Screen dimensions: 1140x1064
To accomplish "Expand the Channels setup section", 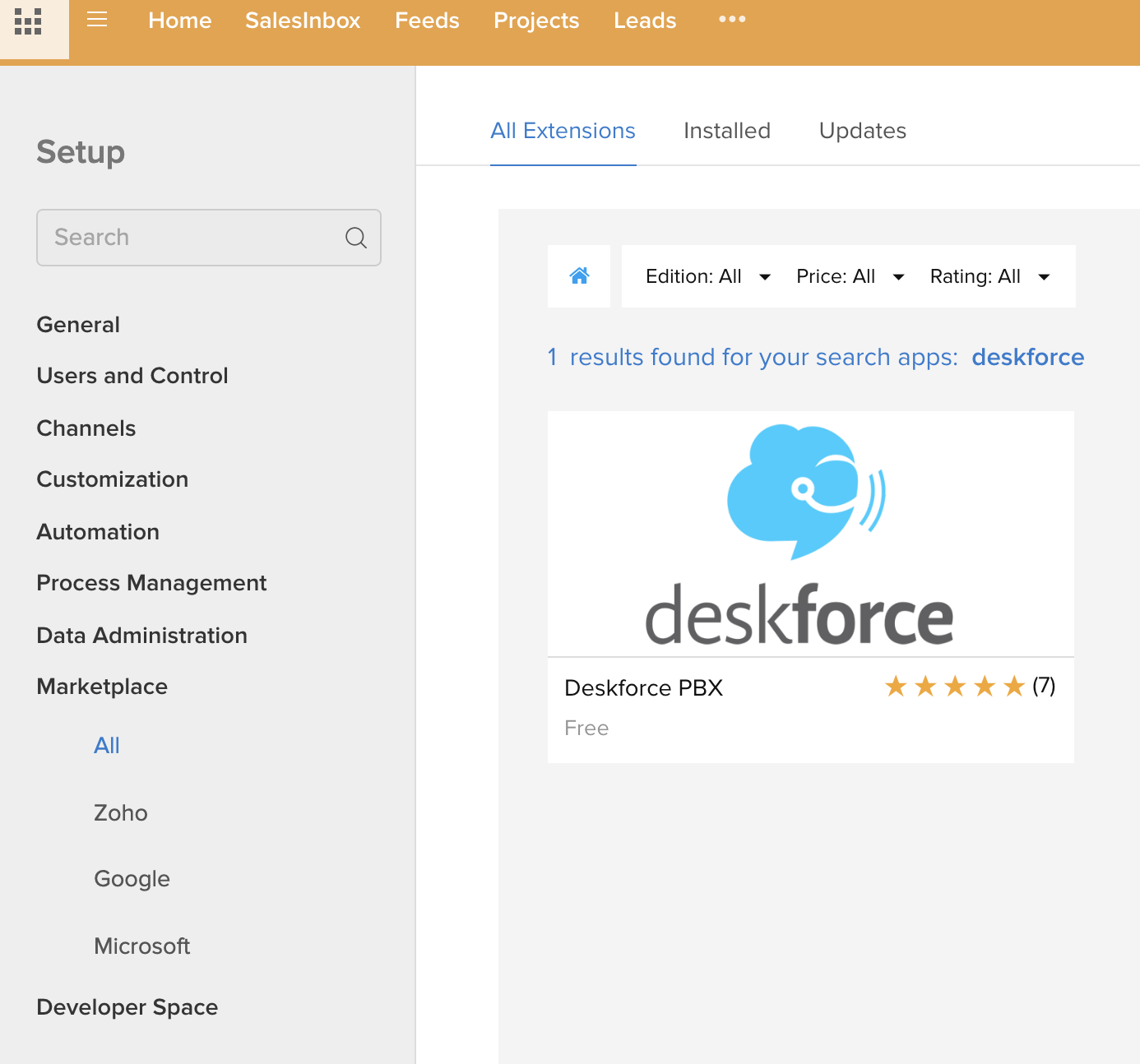I will pyautogui.click(x=86, y=428).
